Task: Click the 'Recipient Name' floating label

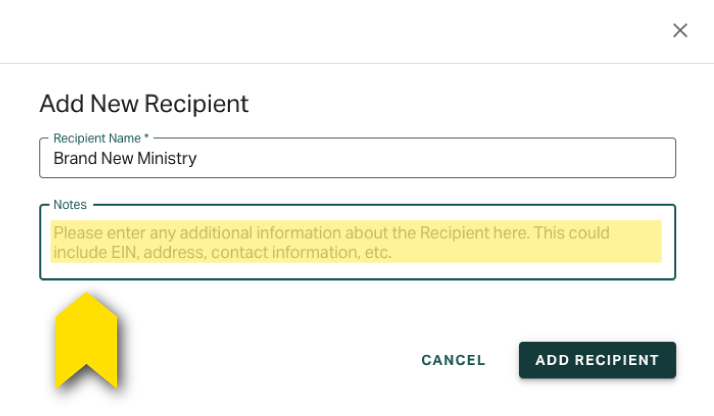Action: (97, 138)
